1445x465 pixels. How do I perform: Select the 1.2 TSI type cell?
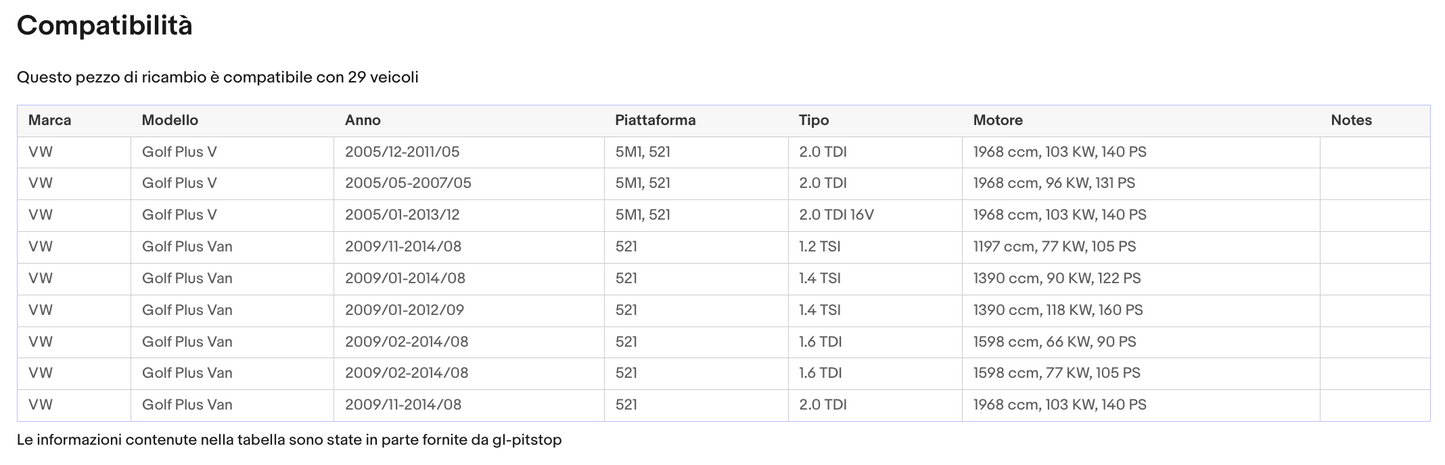pos(820,246)
